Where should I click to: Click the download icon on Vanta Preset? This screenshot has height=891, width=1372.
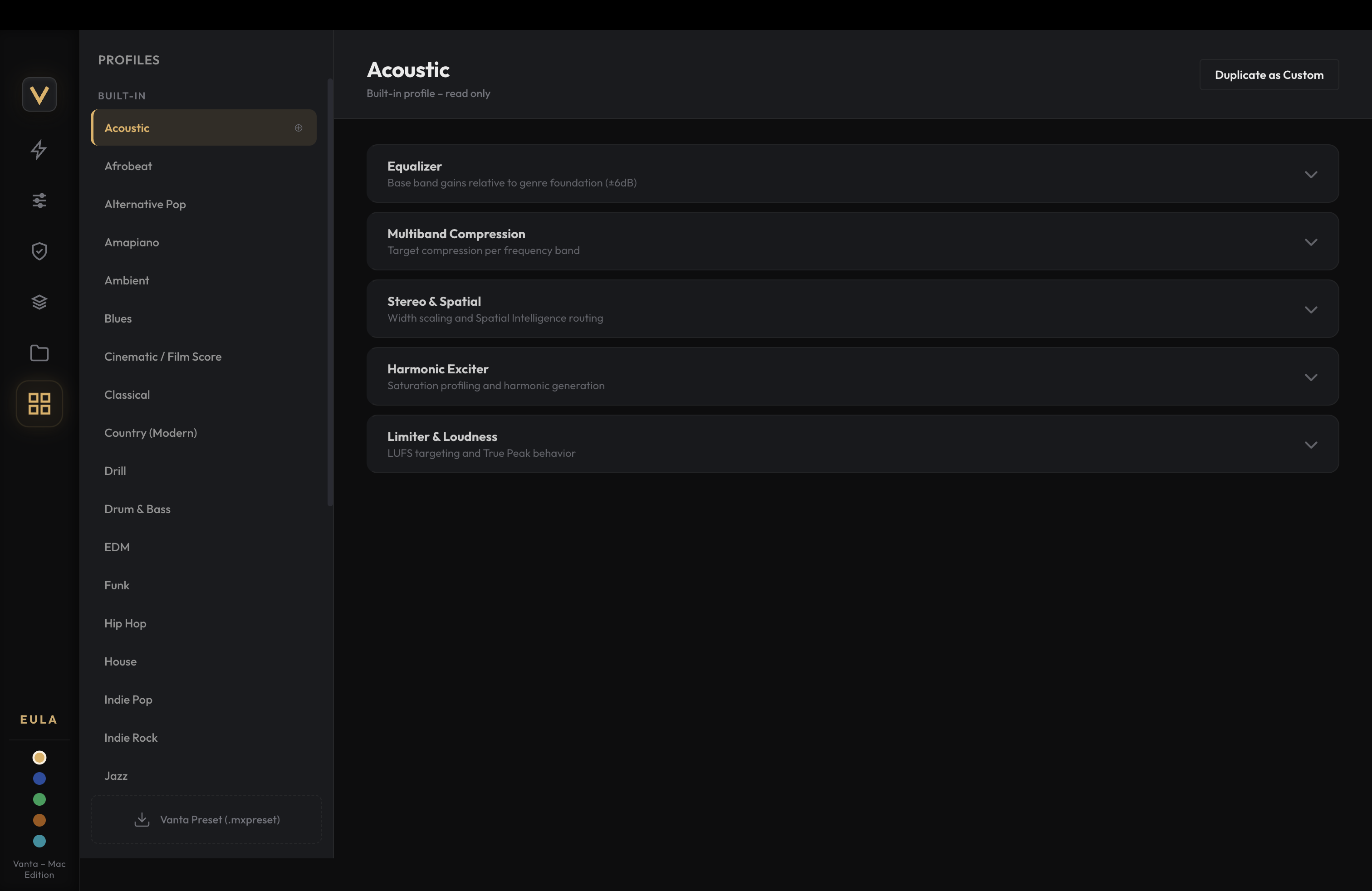tap(142, 819)
